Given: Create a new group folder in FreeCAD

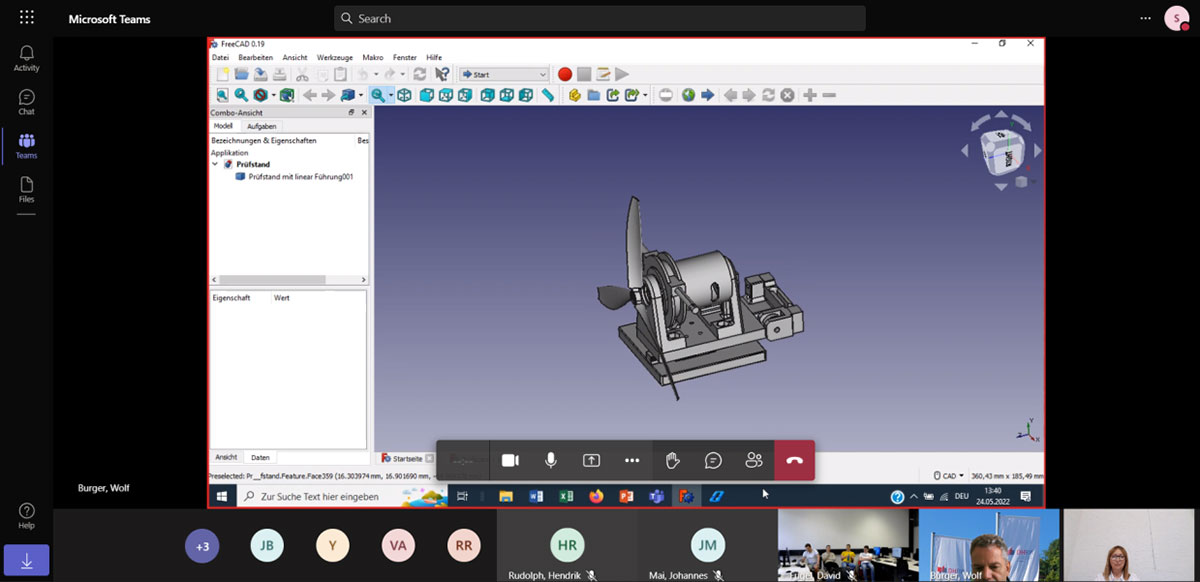Looking at the screenshot, I should pos(594,95).
